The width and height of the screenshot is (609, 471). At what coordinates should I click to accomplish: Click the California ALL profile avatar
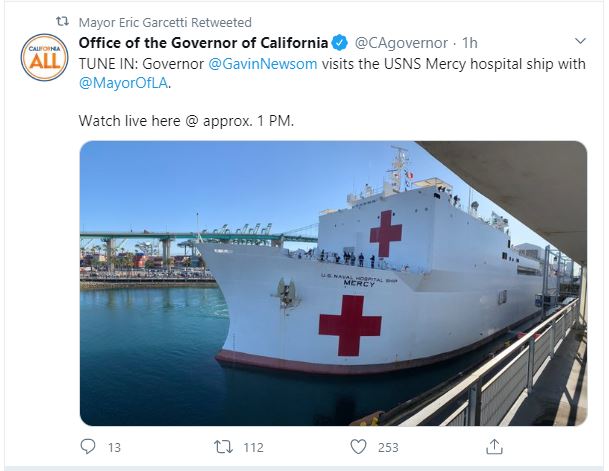pyautogui.click(x=45, y=57)
